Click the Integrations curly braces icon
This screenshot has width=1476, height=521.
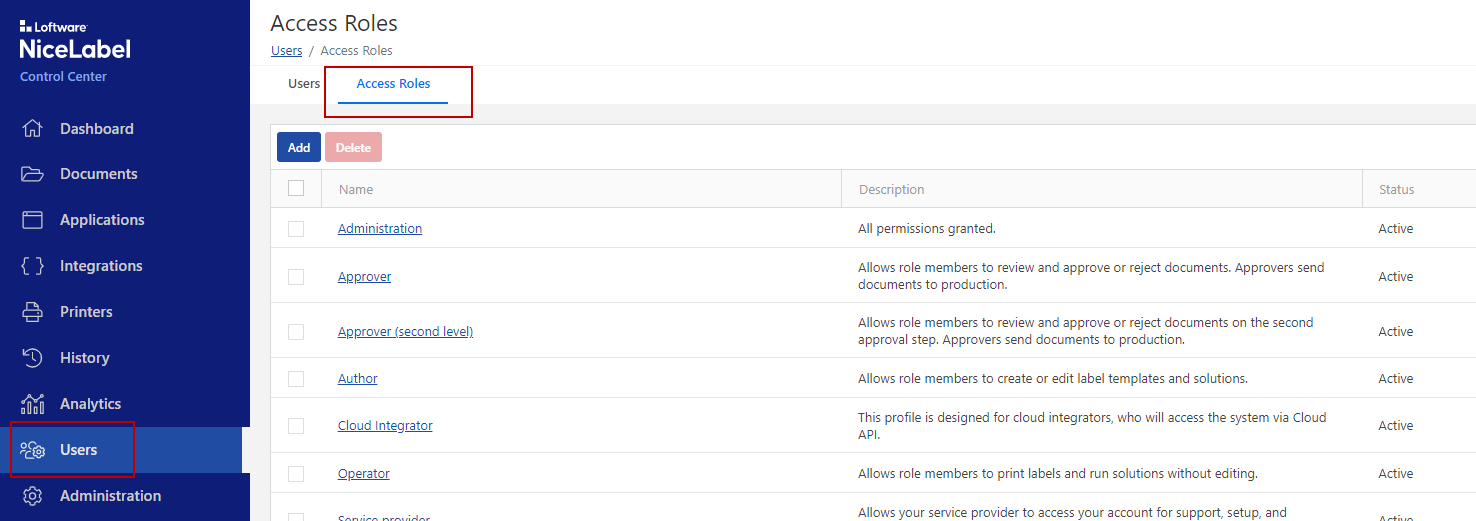click(x=33, y=266)
